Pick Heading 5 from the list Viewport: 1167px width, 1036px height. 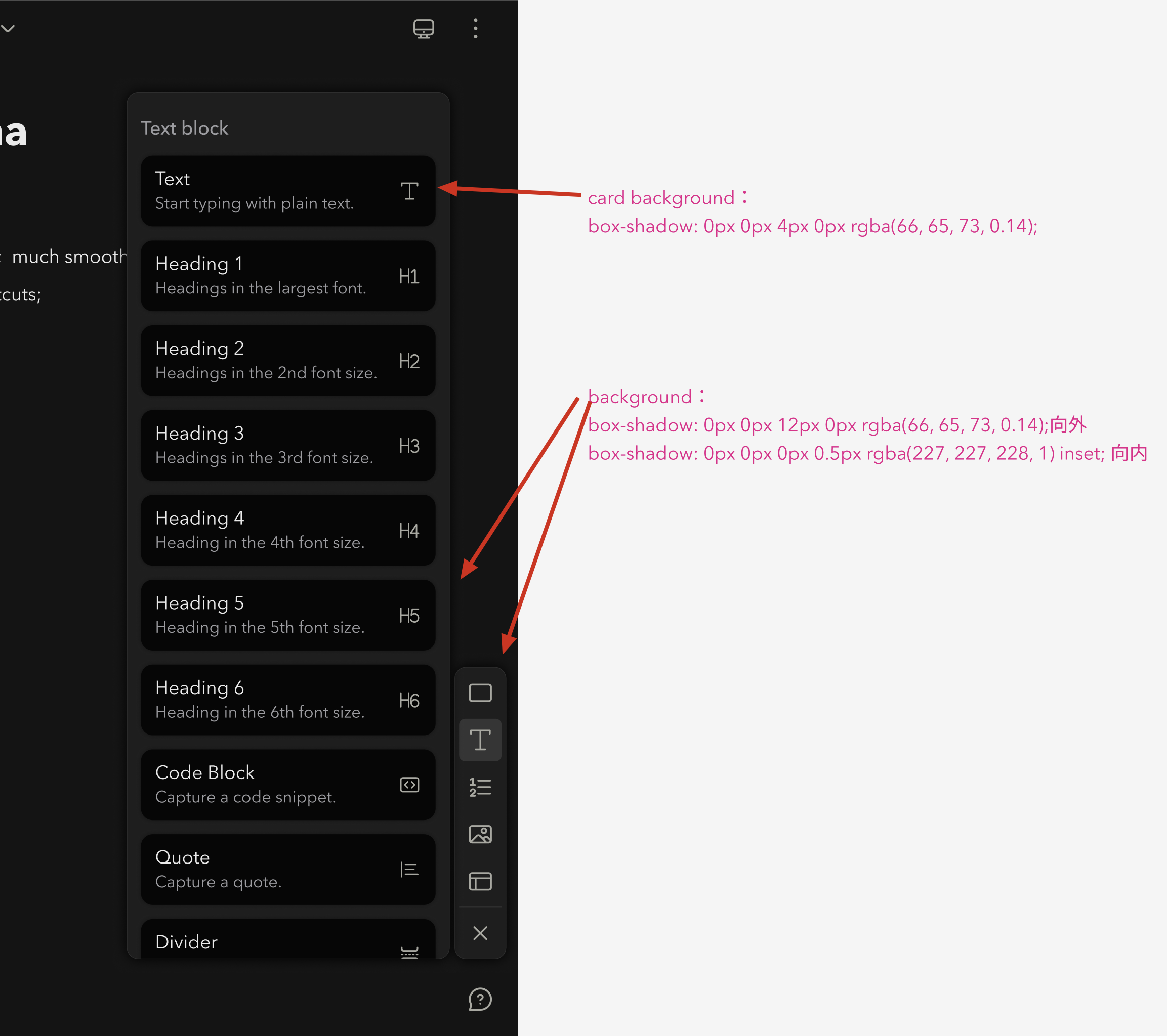tap(288, 615)
